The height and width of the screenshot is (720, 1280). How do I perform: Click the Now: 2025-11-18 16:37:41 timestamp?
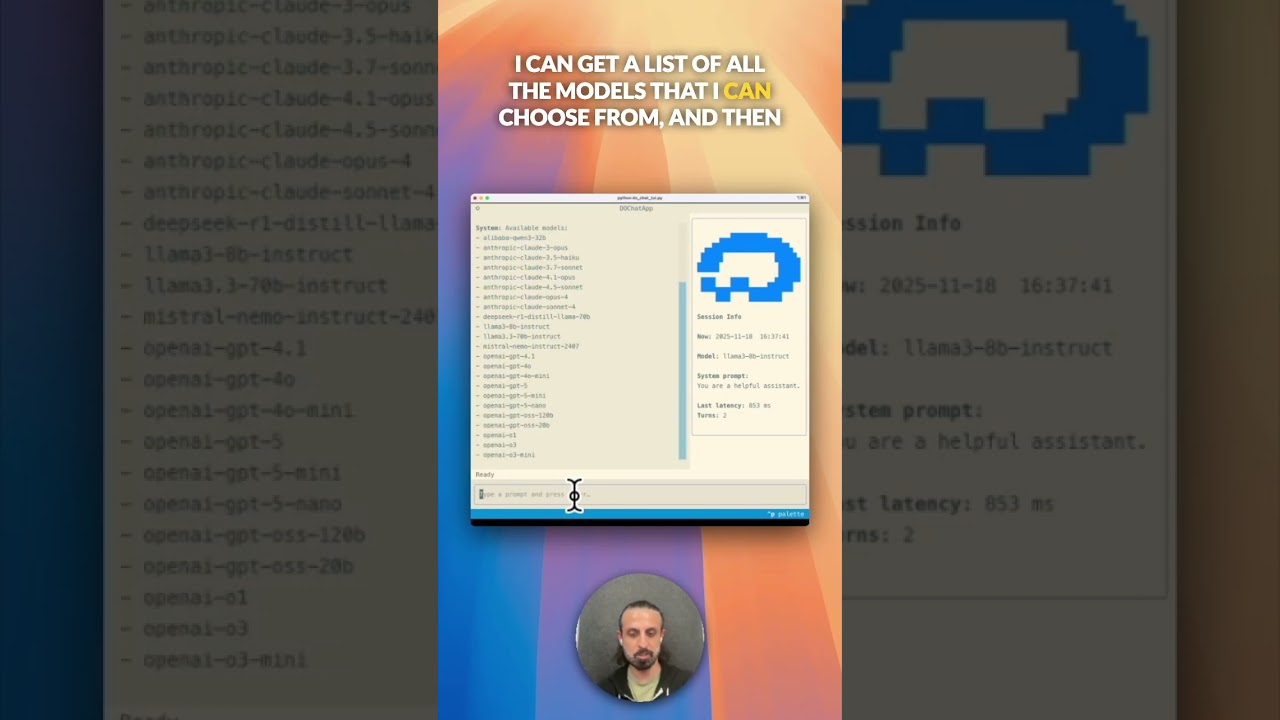point(743,336)
